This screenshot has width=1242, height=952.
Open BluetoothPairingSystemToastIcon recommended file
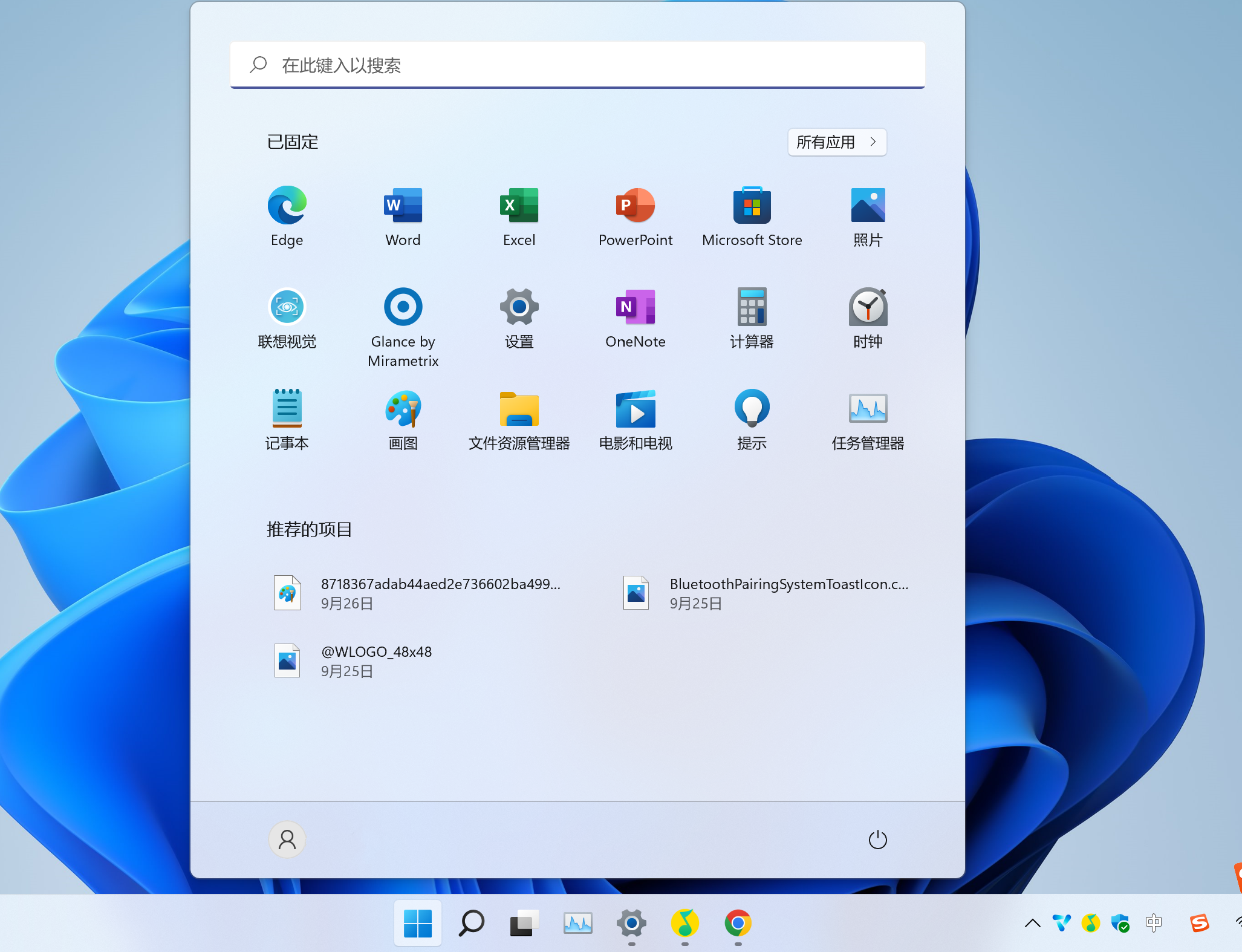766,593
